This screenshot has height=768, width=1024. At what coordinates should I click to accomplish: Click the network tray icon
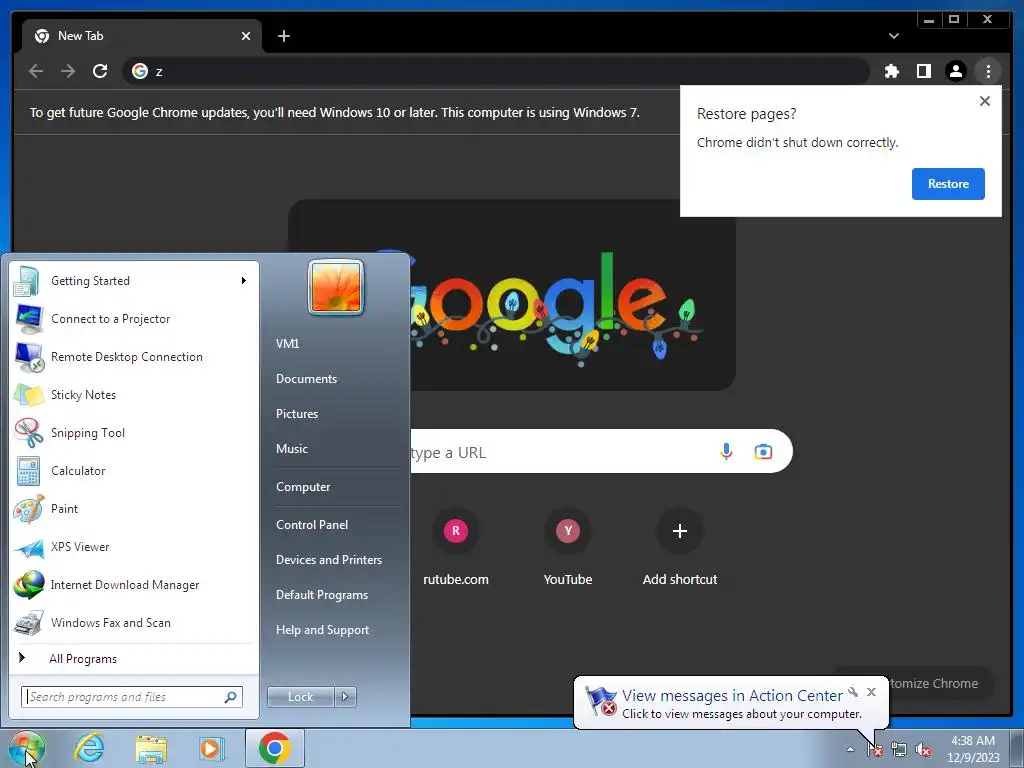(x=899, y=749)
